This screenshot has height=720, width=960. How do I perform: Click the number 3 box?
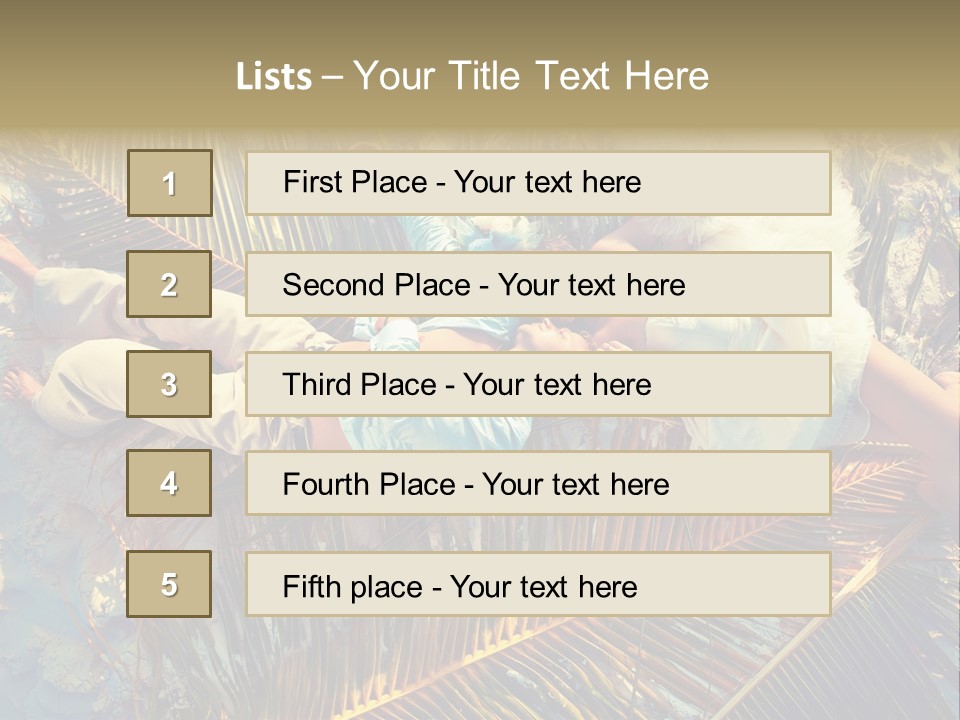coord(169,384)
